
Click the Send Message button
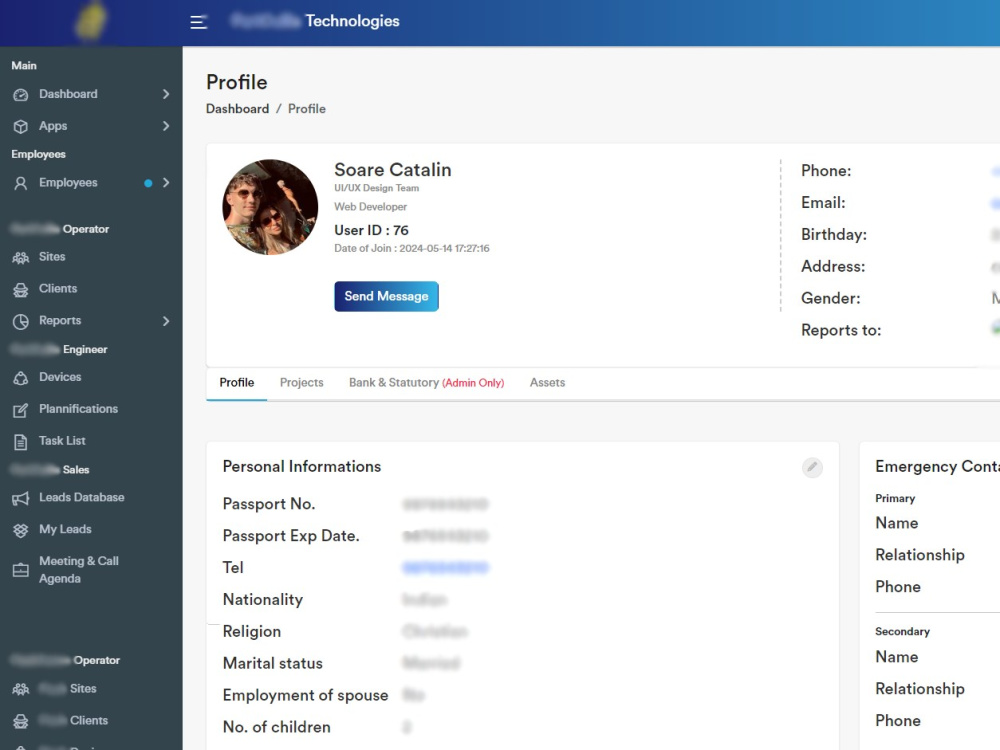tap(386, 297)
